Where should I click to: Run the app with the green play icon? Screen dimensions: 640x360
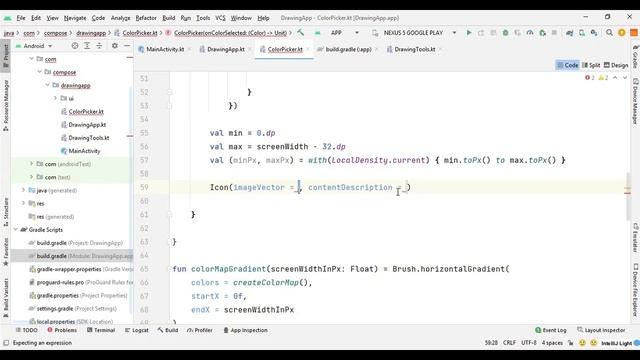[x=469, y=33]
